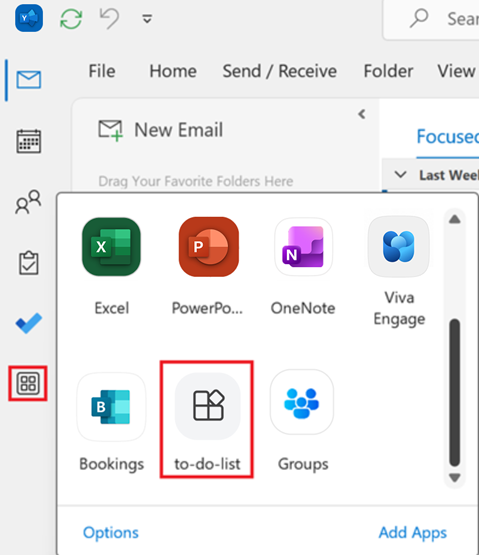Click the apps flyout scrollbar thumb
479x555 pixels.
pyautogui.click(x=455, y=393)
